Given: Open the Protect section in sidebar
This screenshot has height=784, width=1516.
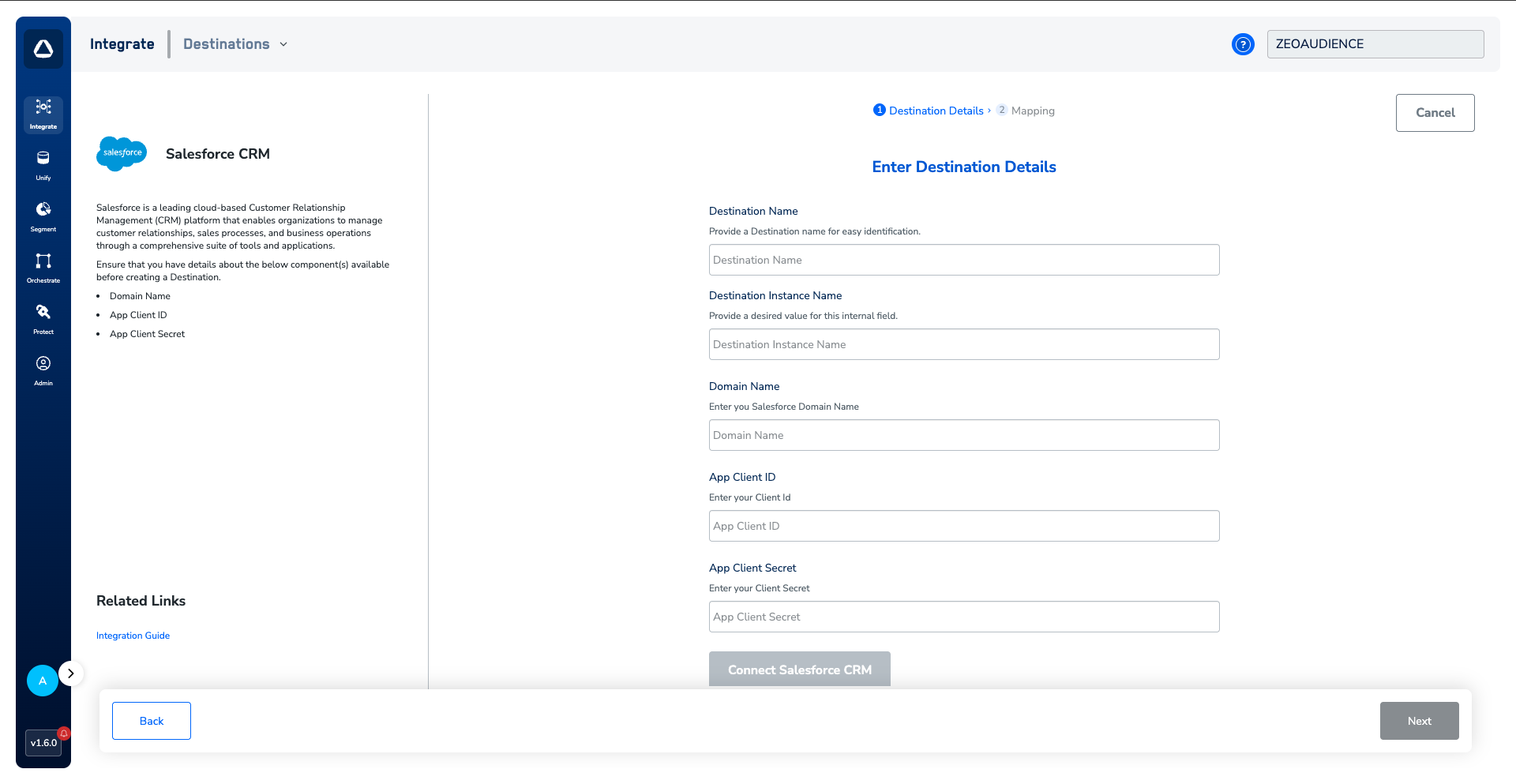Looking at the screenshot, I should [x=43, y=320].
